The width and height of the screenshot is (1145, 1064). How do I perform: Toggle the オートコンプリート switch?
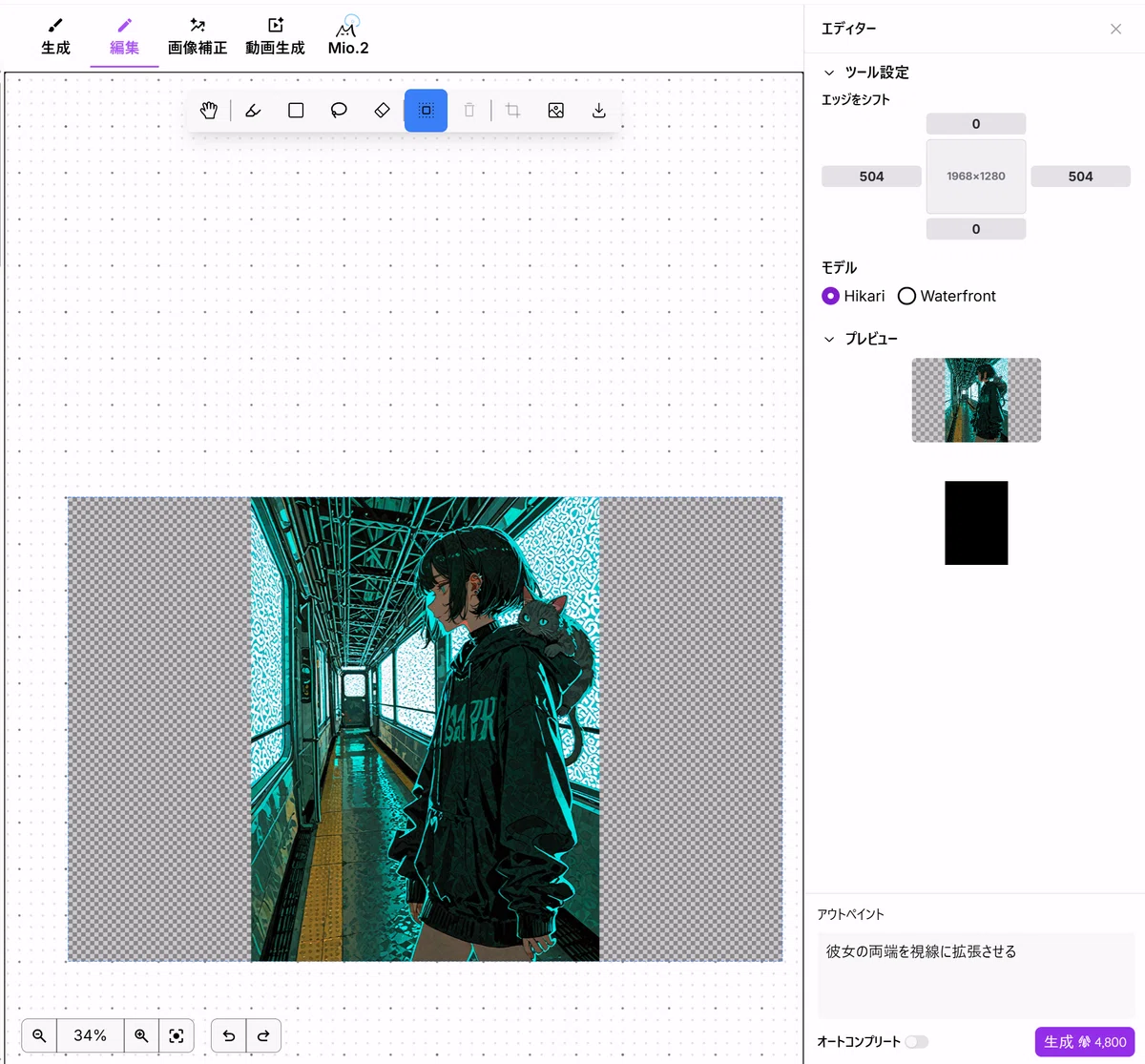point(917,1041)
